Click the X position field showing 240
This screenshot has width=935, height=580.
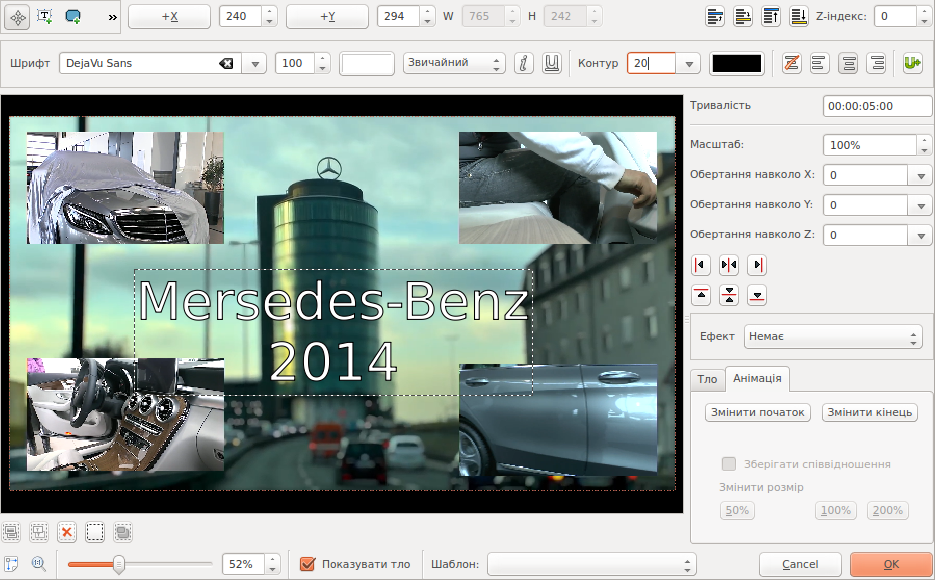pos(240,17)
